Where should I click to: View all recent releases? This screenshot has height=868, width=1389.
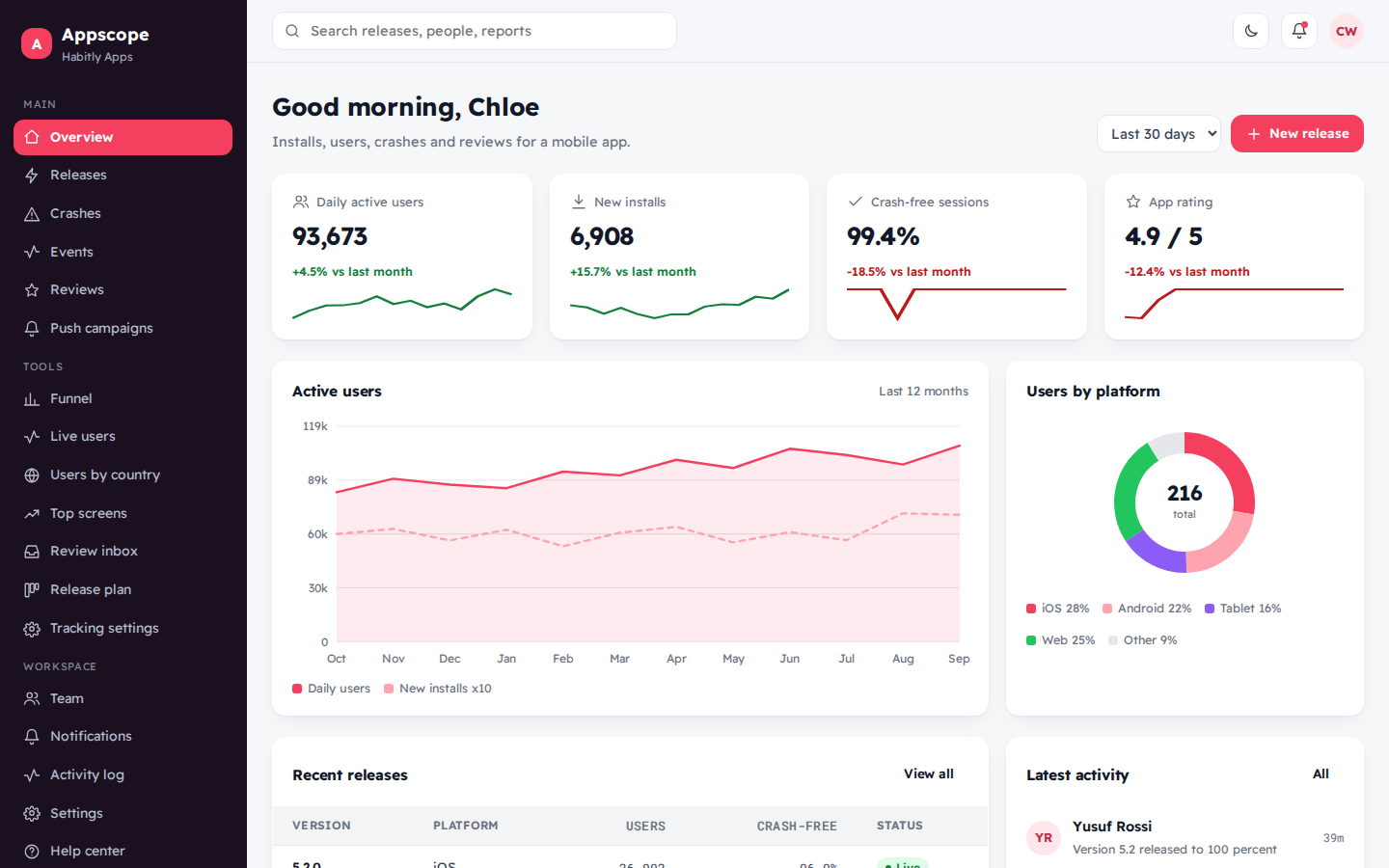tap(929, 774)
